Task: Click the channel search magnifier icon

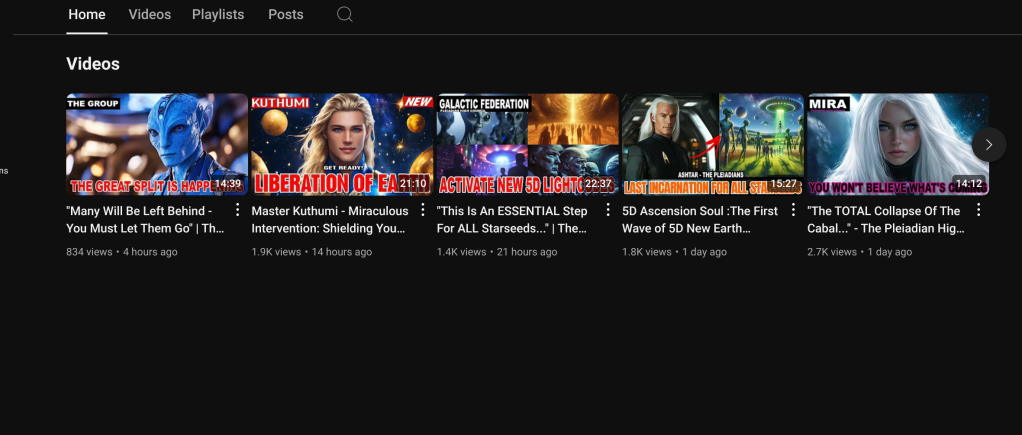Action: click(344, 15)
